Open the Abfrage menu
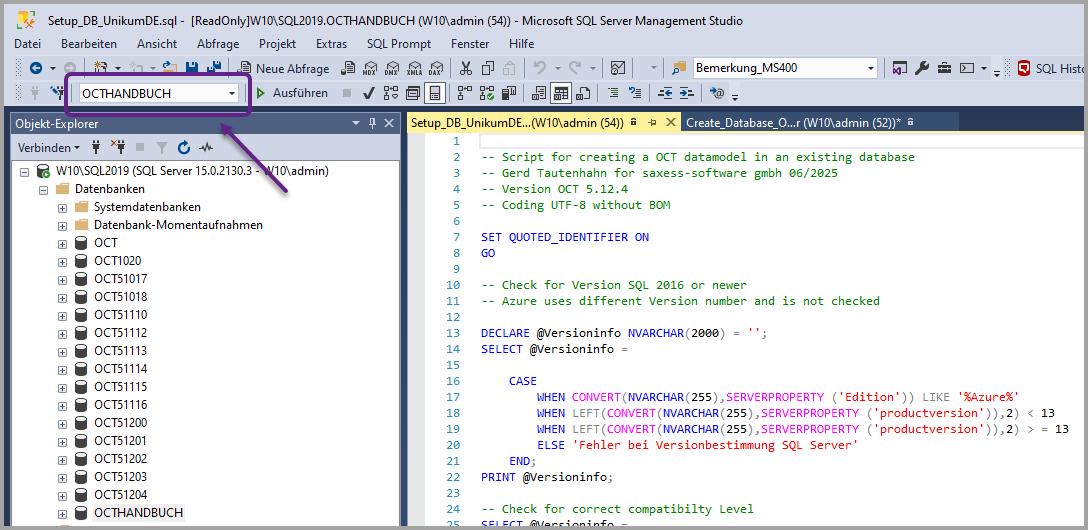Viewport: 1088px width, 530px height. pos(218,44)
